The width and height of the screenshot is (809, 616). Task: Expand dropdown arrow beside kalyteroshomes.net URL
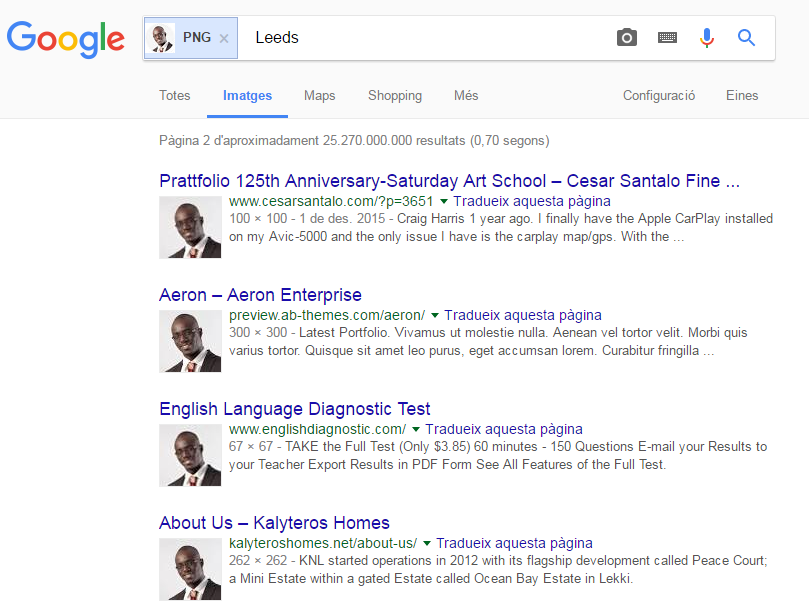tap(427, 543)
